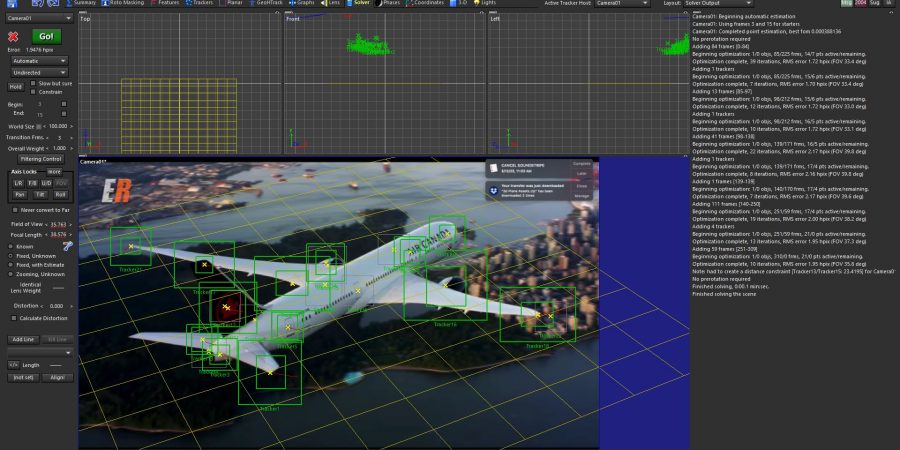900x450 pixels.
Task: Click the Field of View value field
Action: point(58,225)
